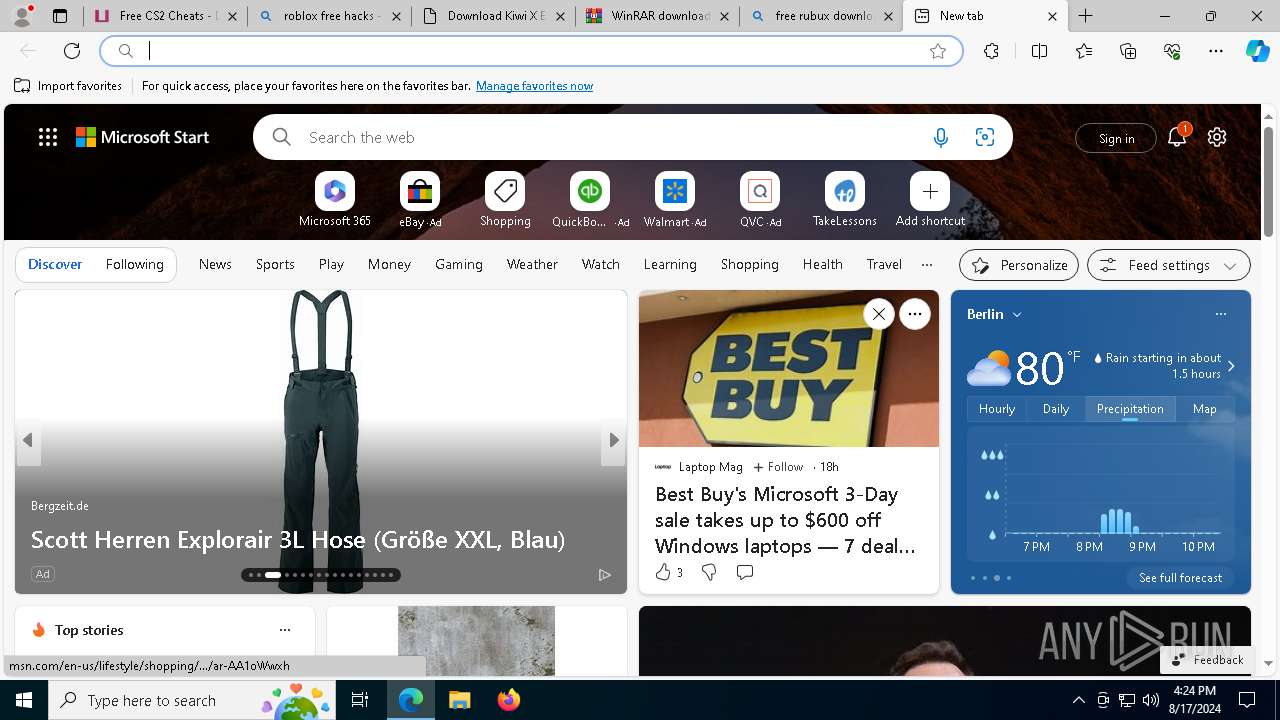Viewport: 1280px width, 720px height.
Task: Dislike the Best Buy article
Action: coord(709,572)
